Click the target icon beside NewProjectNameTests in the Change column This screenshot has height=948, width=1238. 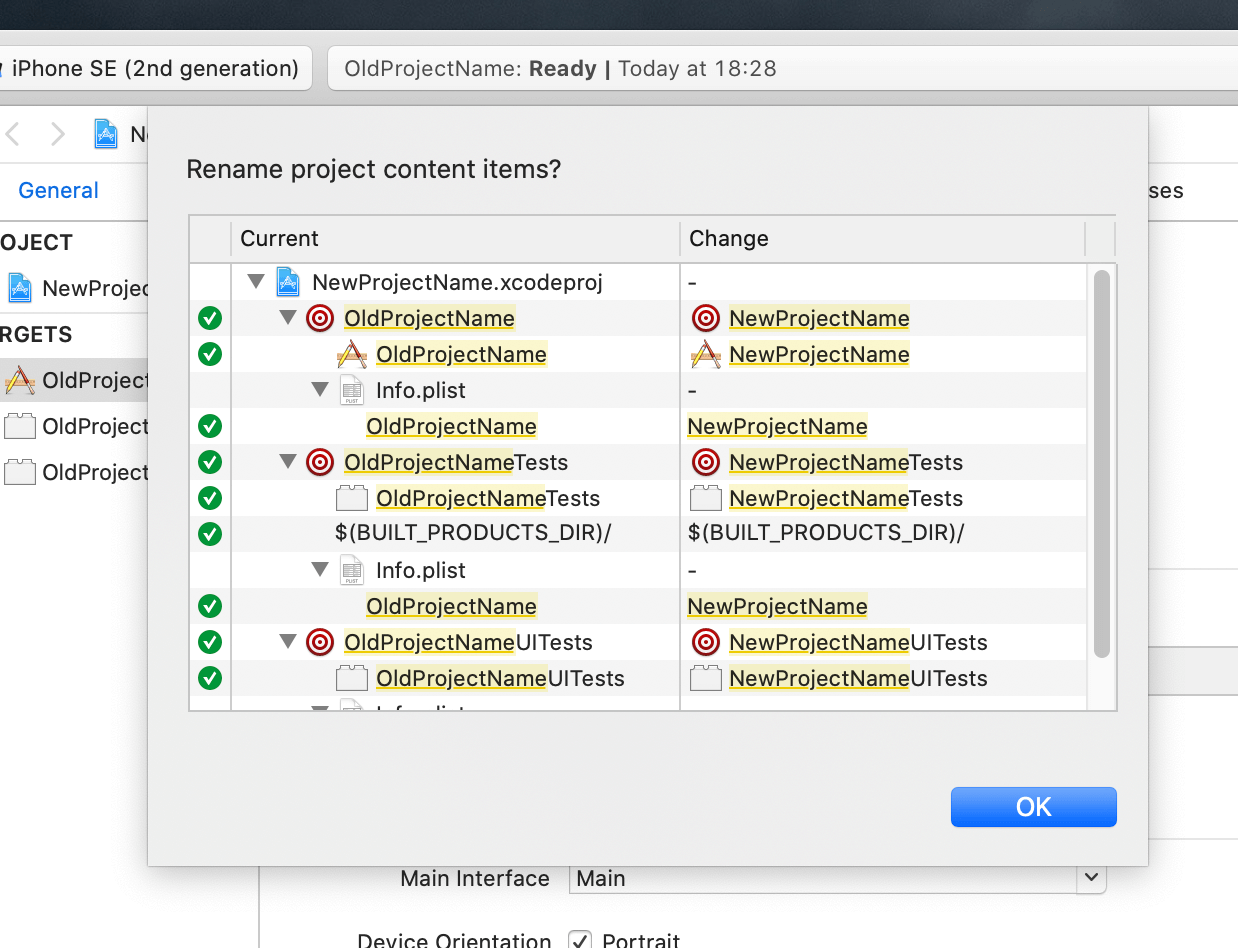[x=706, y=462]
